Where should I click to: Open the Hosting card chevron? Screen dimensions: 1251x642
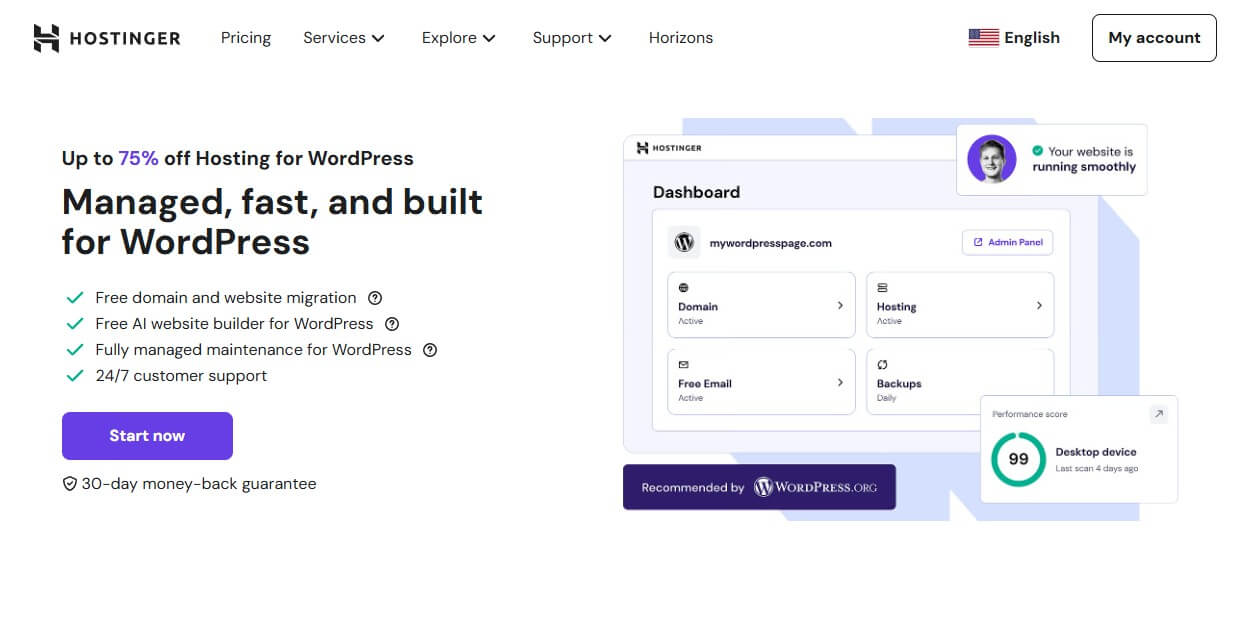(x=1039, y=305)
